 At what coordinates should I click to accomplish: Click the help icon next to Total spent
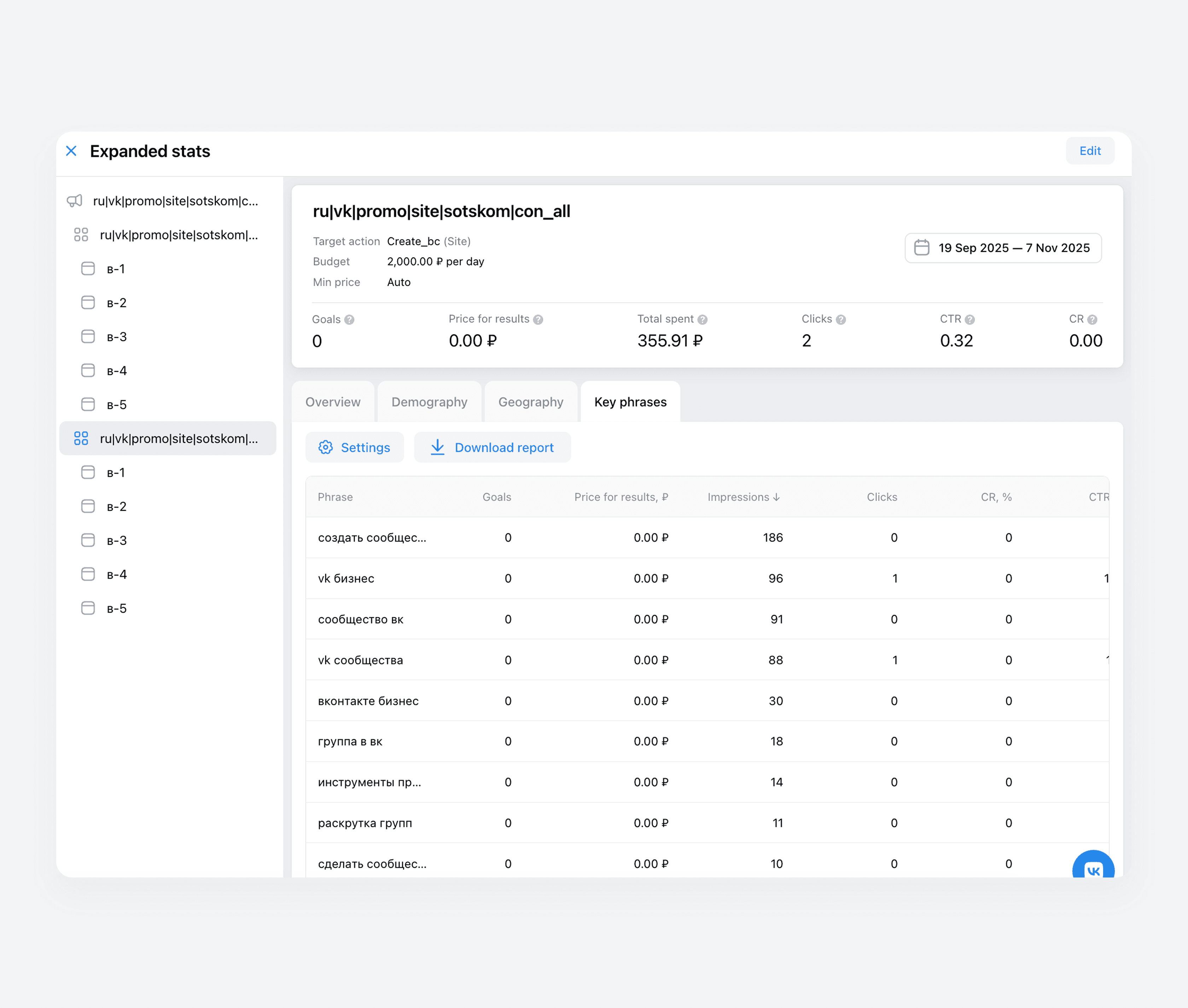703,319
